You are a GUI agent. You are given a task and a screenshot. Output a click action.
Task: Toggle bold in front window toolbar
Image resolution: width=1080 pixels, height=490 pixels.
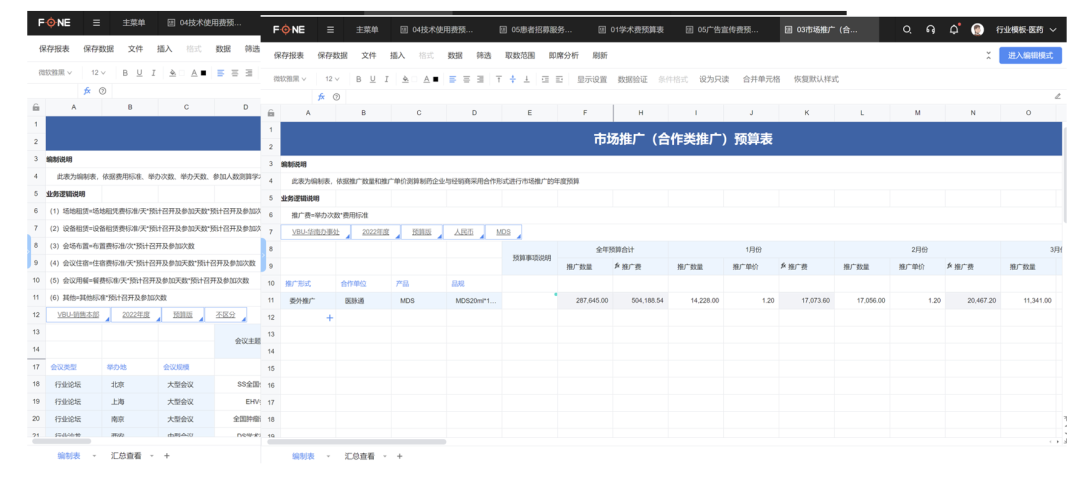[x=359, y=79]
